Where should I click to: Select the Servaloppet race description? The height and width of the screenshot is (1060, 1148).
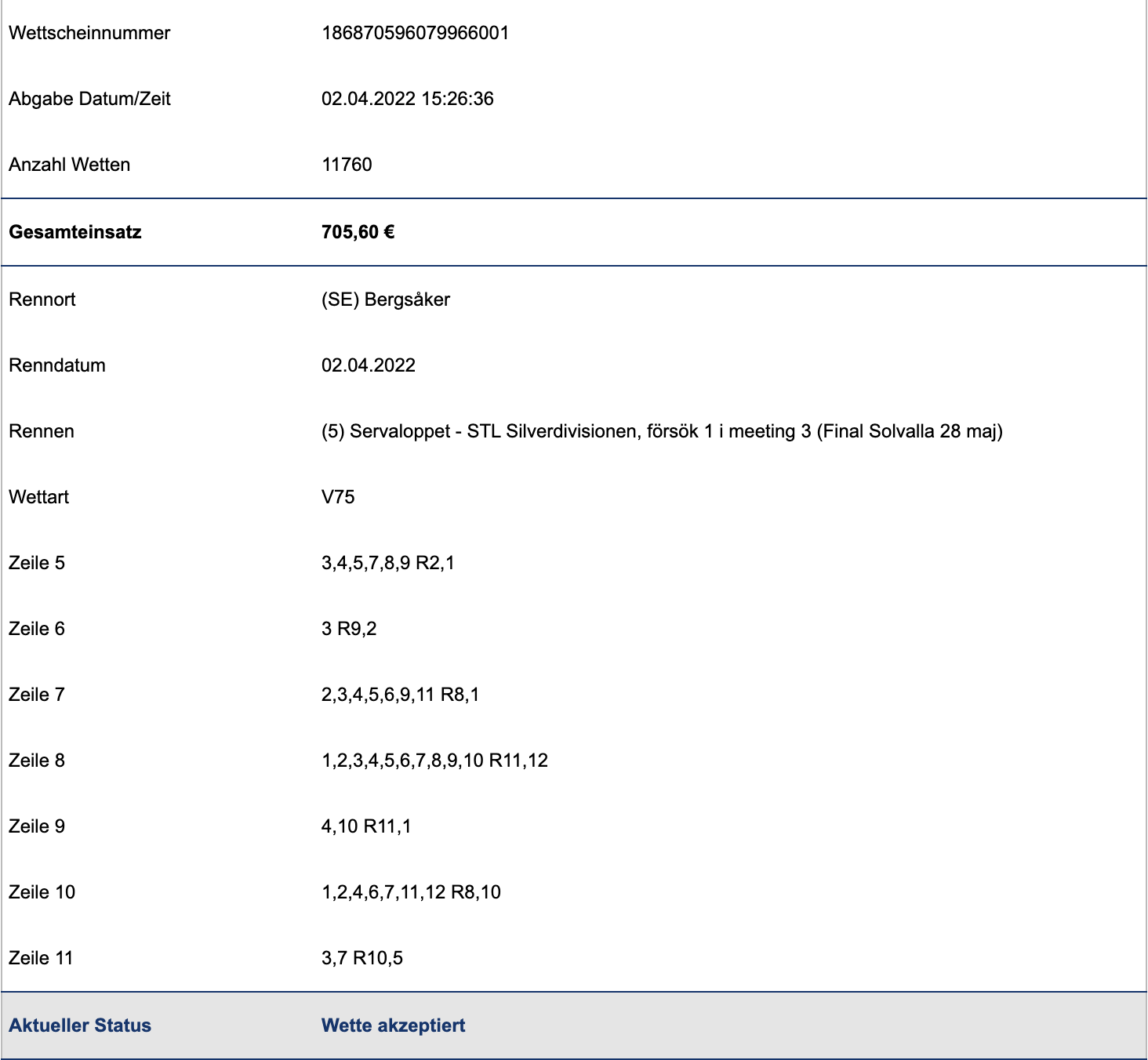click(663, 431)
